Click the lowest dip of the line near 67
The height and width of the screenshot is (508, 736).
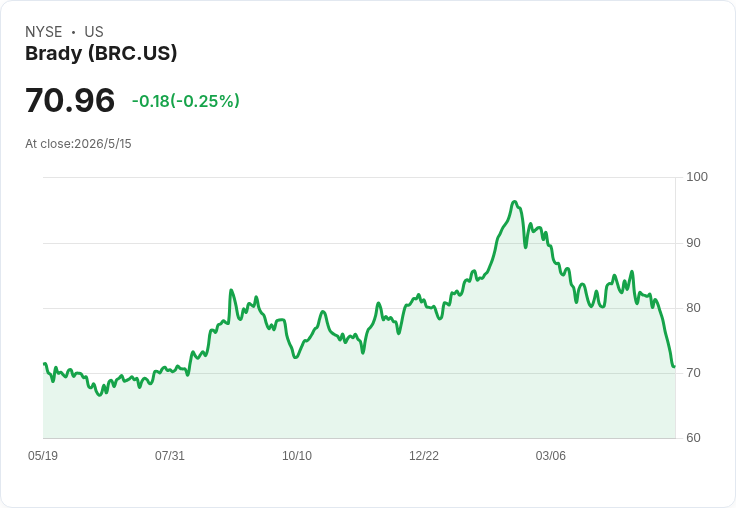(x=100, y=395)
